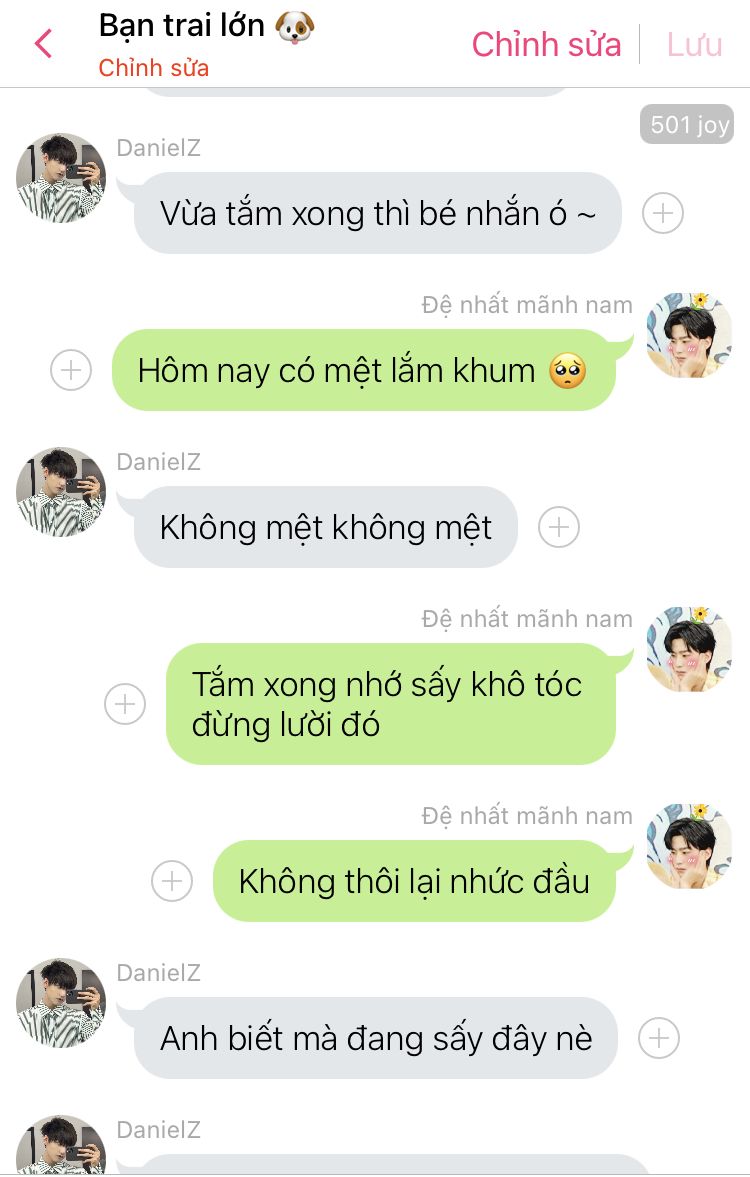Tap plus icon beside "Hôm nay có mệt" message

71,370
